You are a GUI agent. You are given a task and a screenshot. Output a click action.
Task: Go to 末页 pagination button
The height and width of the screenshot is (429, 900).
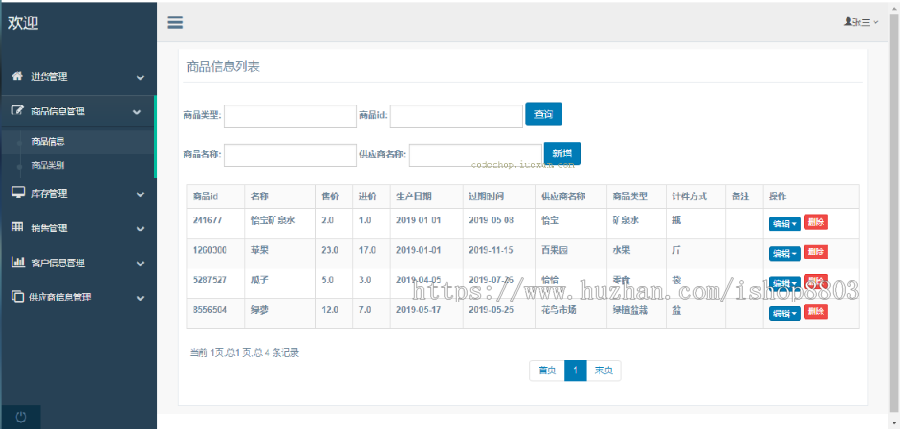click(603, 370)
